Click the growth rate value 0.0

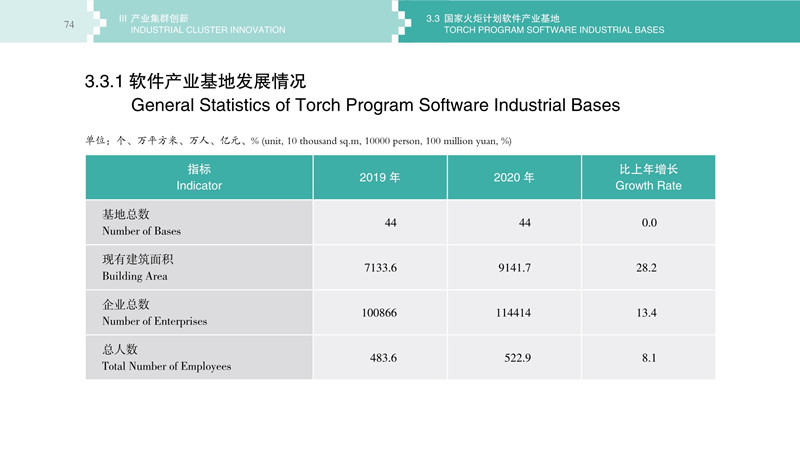tap(649, 223)
